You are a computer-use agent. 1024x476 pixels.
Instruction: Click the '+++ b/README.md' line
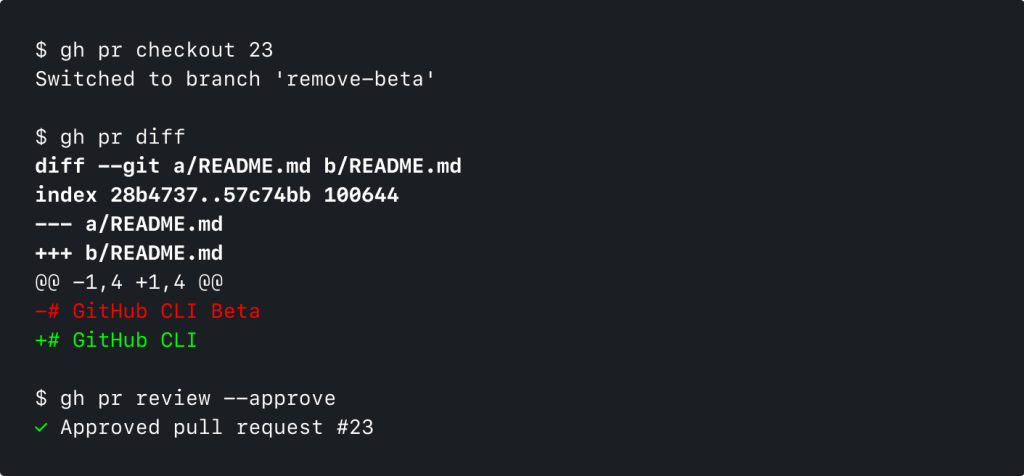[x=129, y=253]
